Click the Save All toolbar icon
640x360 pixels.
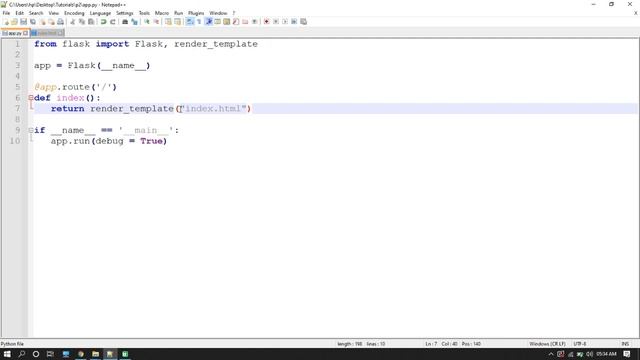[33, 22]
